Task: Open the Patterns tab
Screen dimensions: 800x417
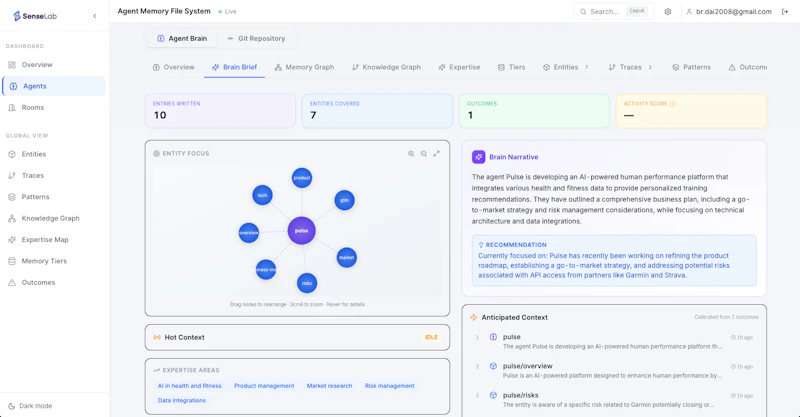Action: point(691,67)
